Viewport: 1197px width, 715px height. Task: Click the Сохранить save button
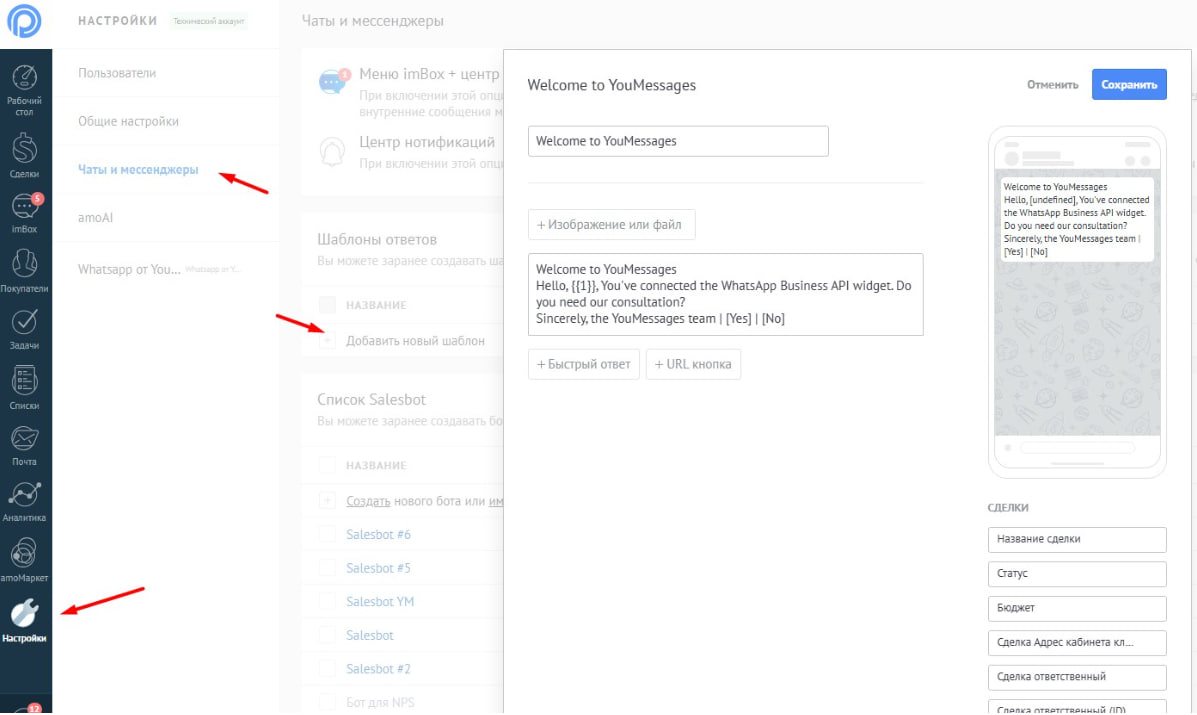point(1128,85)
